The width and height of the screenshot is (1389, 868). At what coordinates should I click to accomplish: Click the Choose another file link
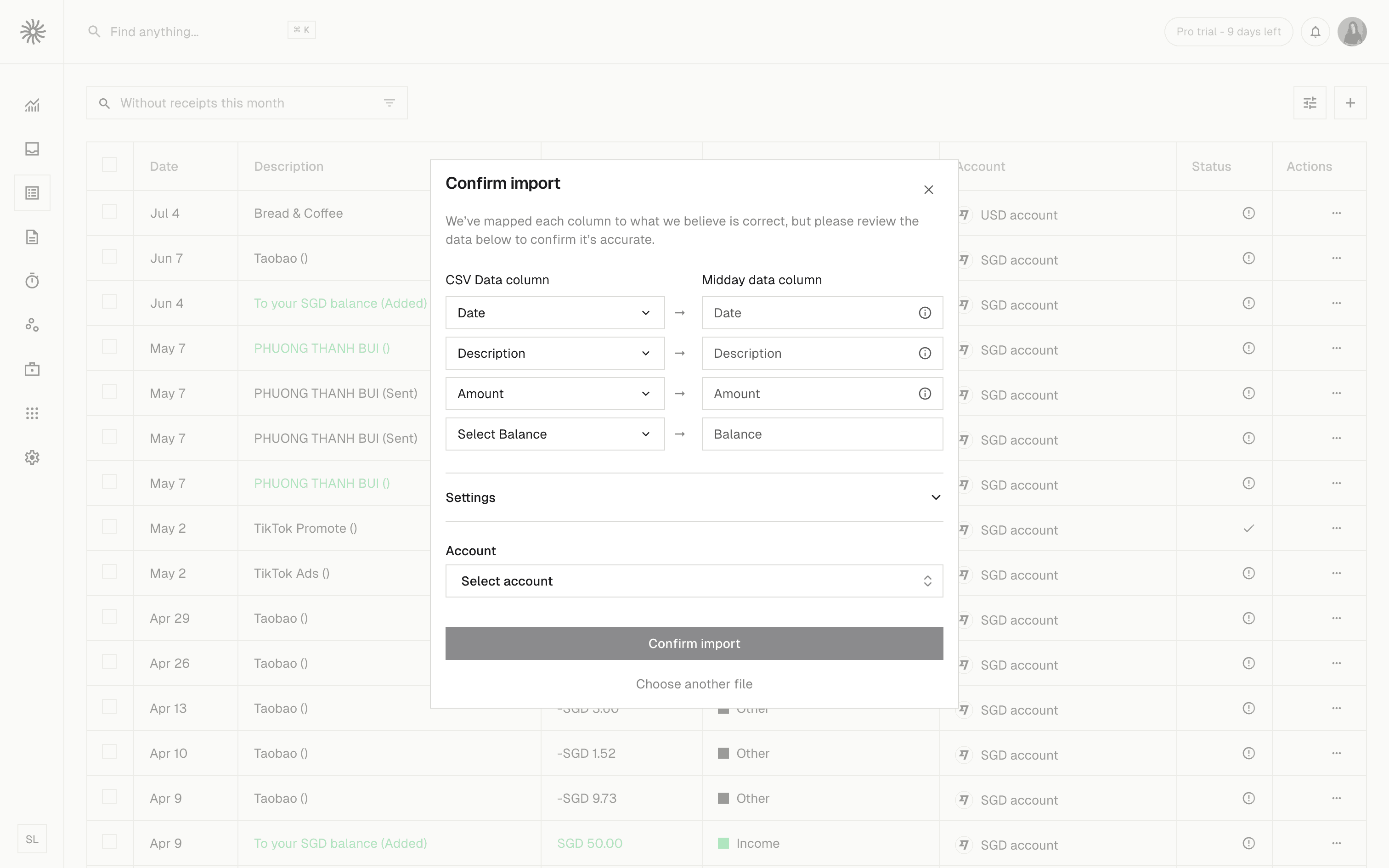pyautogui.click(x=694, y=684)
